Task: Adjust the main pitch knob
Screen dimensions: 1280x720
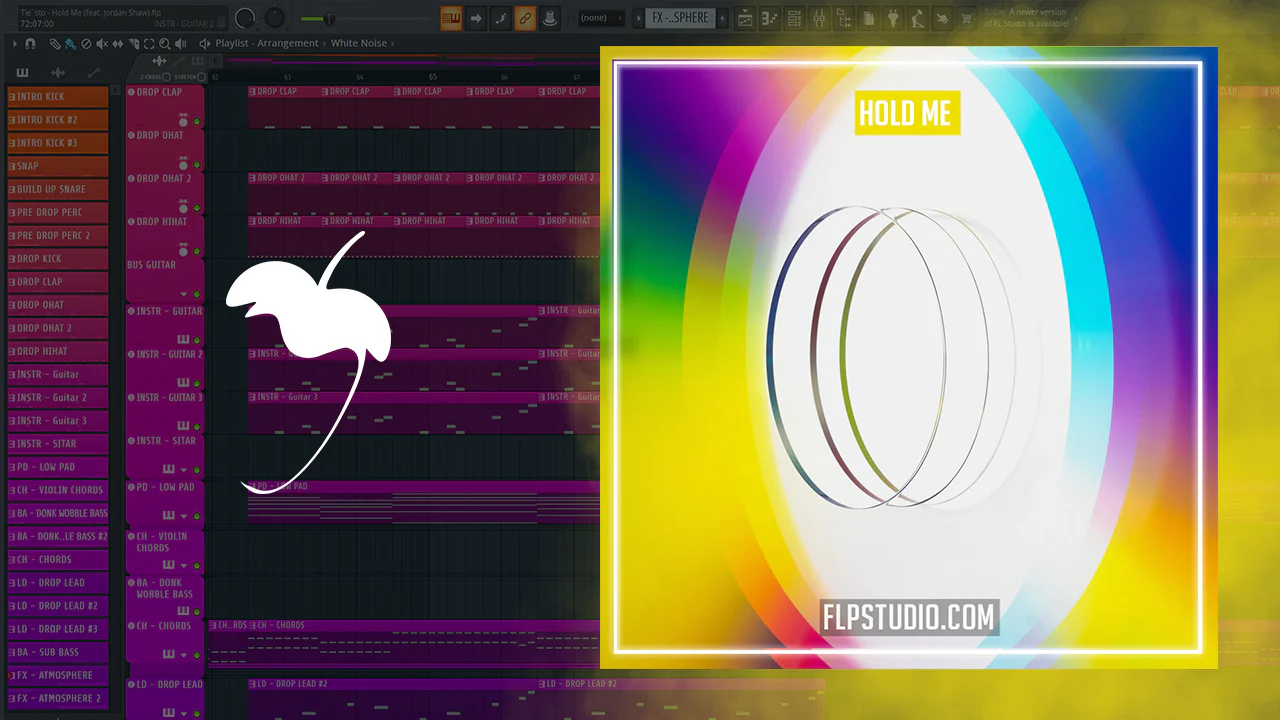Action: (274, 18)
